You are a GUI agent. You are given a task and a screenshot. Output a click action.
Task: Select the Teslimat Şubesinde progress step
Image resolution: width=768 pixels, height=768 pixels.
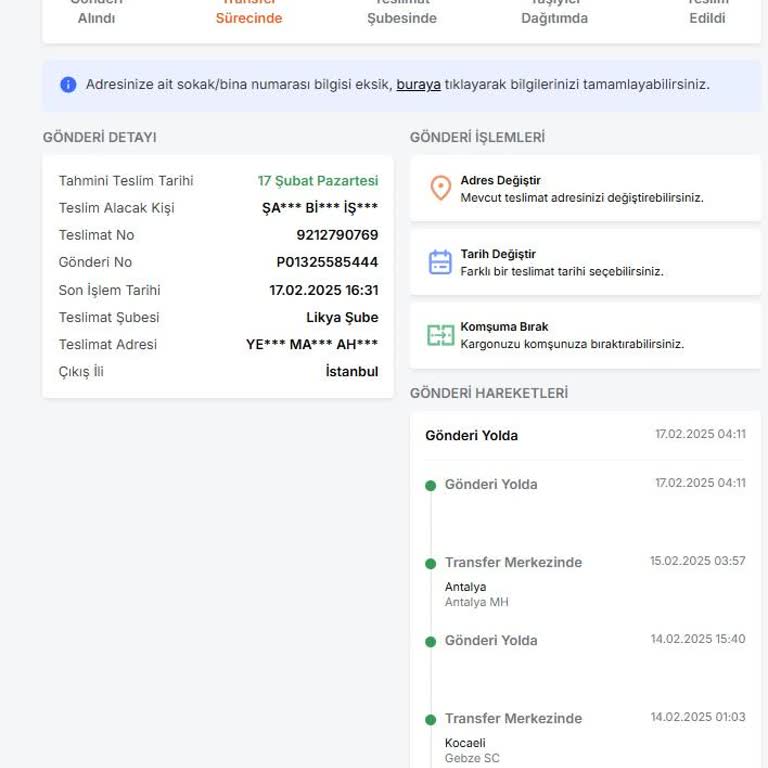401,10
